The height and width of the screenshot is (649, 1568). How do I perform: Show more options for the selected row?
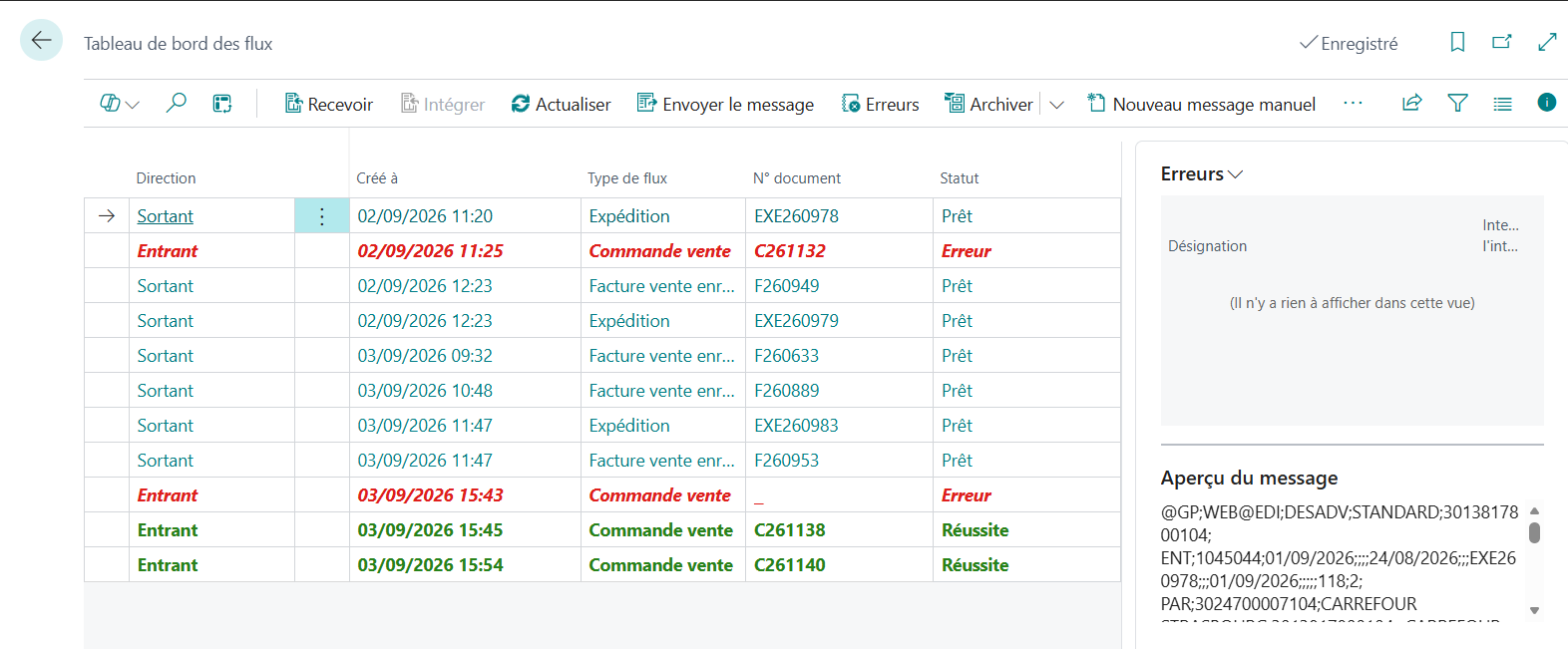point(322,216)
